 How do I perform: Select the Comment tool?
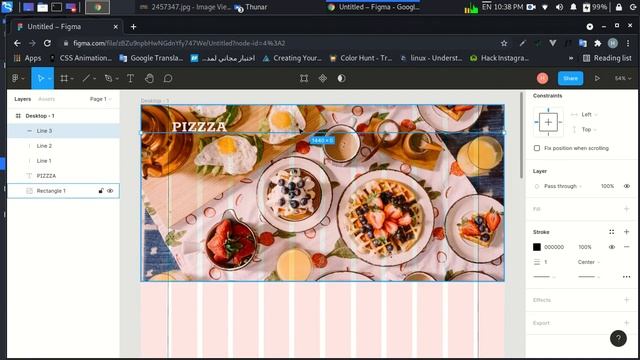click(x=168, y=78)
